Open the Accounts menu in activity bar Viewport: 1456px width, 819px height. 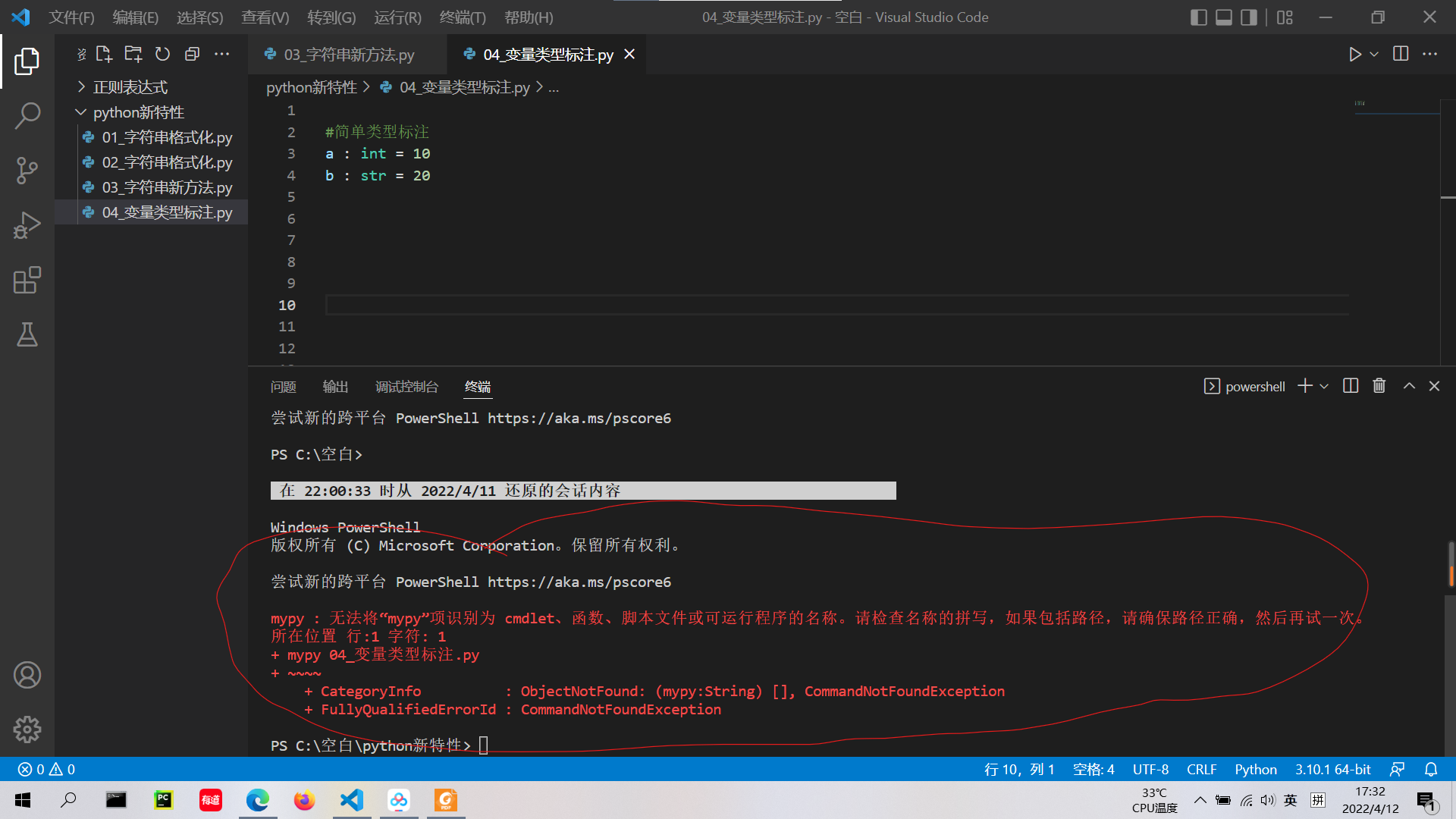click(x=27, y=675)
